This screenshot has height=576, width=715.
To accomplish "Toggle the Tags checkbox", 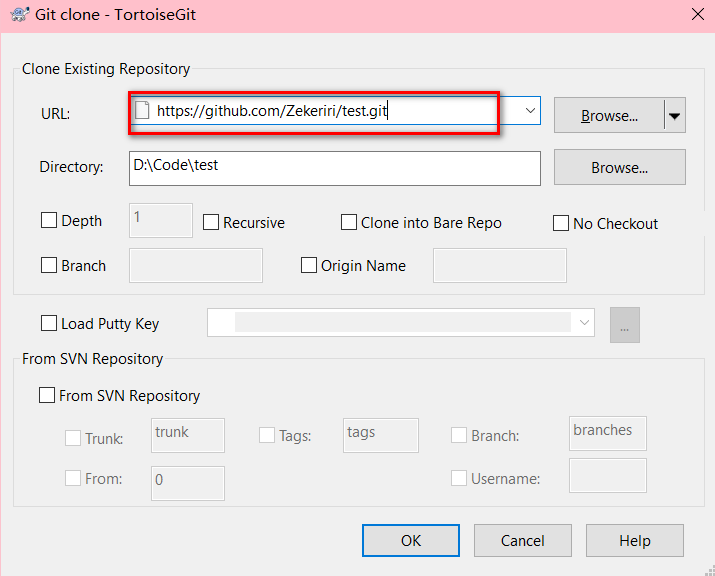I will pos(267,435).
